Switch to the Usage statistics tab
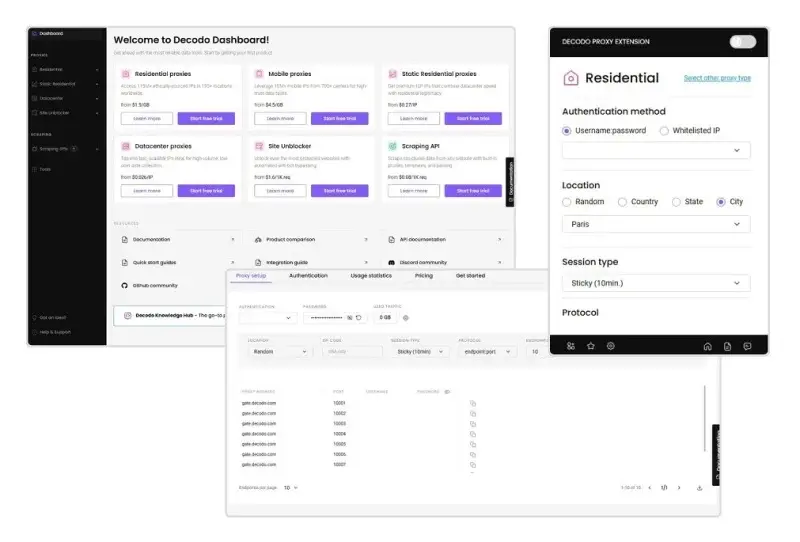 [371, 275]
